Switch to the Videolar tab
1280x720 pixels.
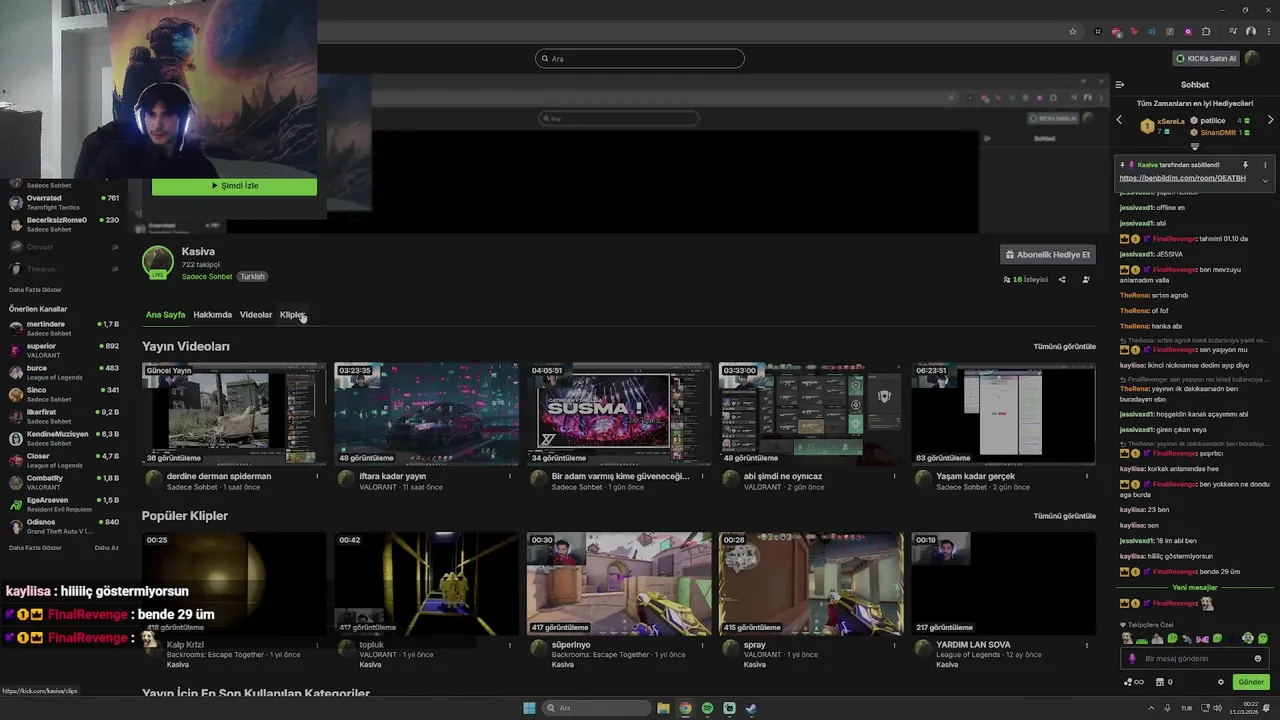[x=255, y=315]
